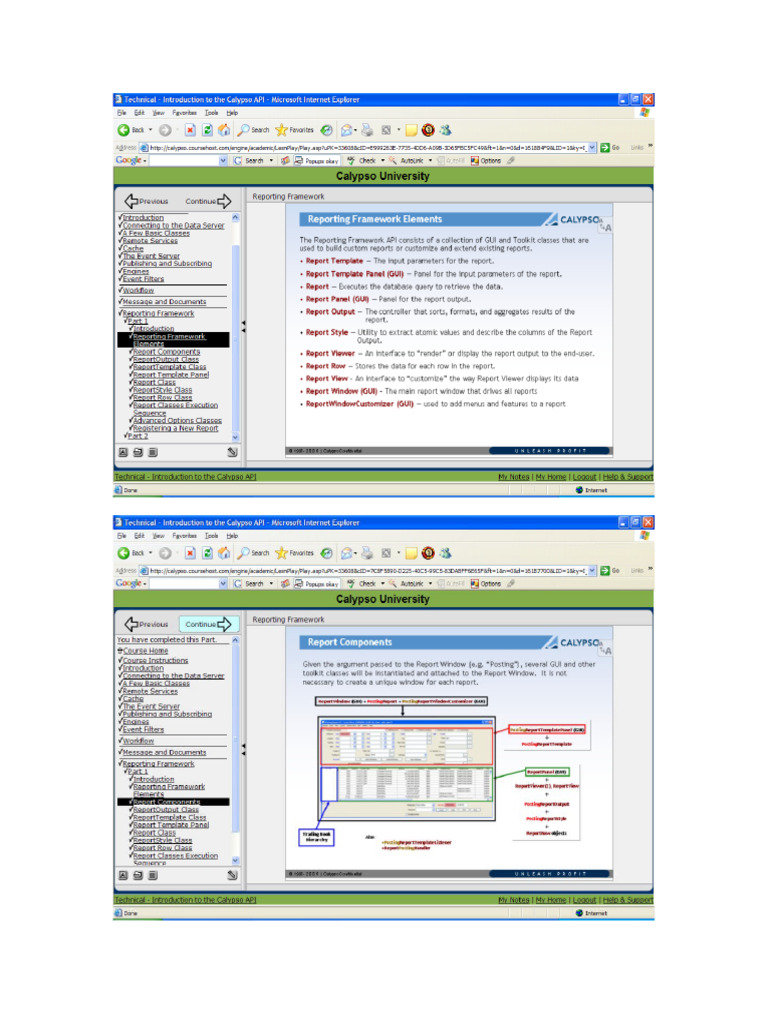Image resolution: width=768 pixels, height=1024 pixels.
Task: Open the AutoLink dropdown in the lower Google toolbar
Action: (x=430, y=584)
